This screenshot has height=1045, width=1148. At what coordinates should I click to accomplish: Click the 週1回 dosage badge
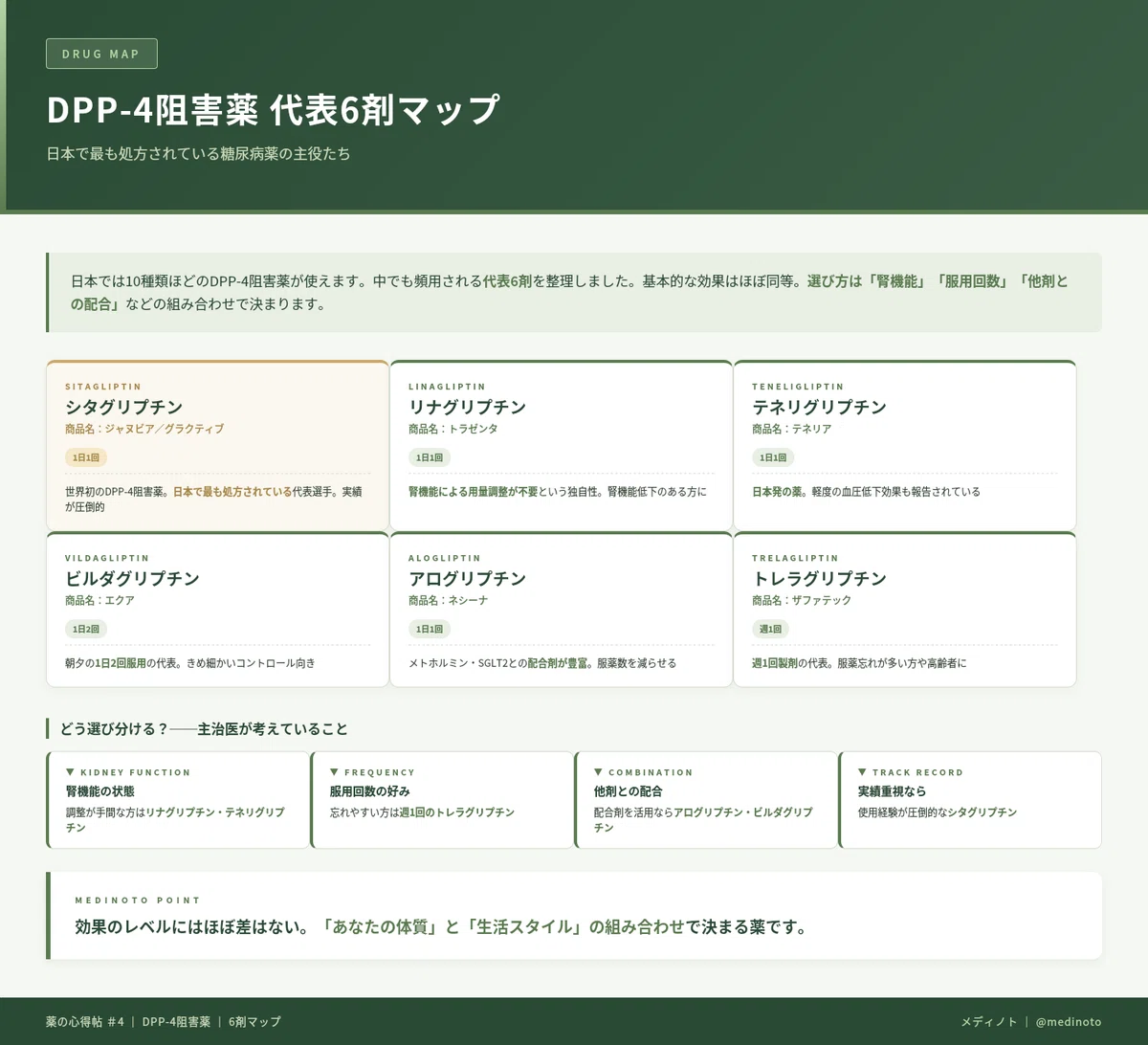point(770,629)
